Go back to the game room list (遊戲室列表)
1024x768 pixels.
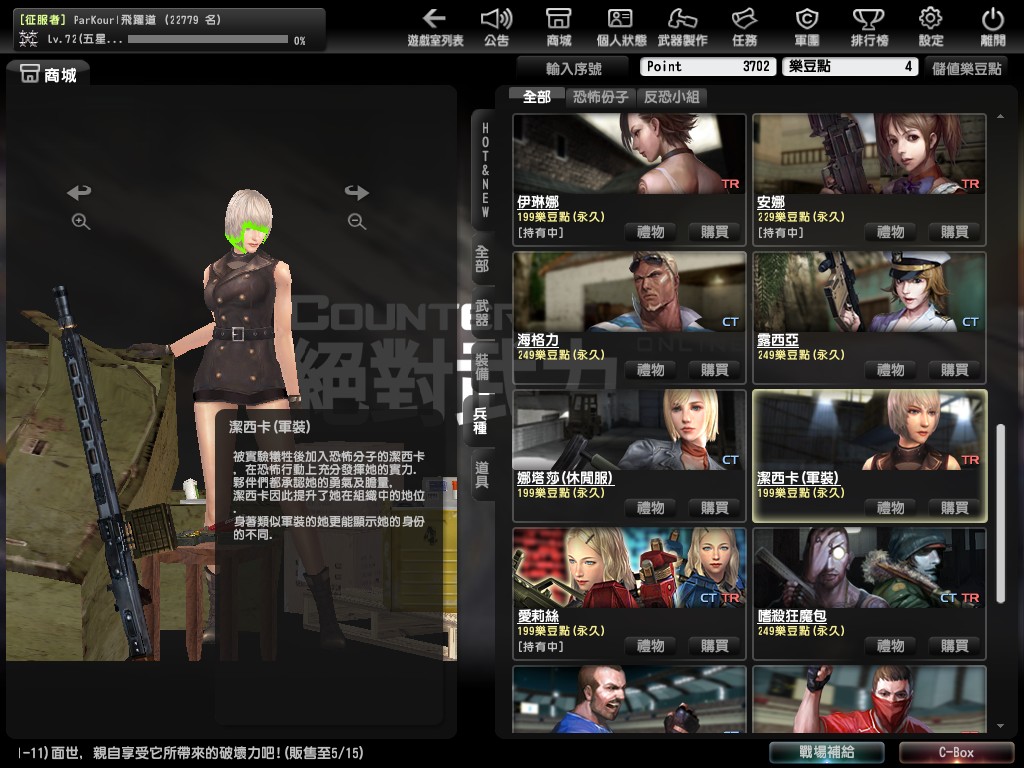pyautogui.click(x=435, y=27)
